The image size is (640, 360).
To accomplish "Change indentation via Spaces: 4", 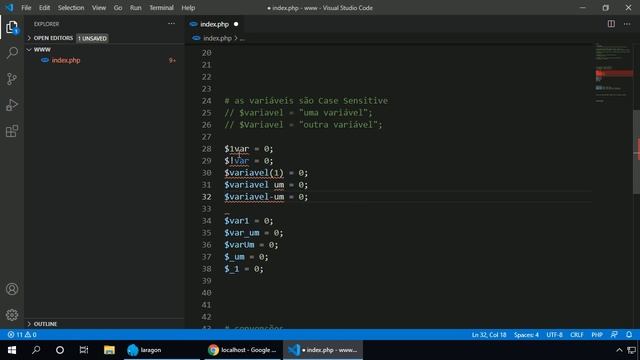I will [x=526, y=335].
